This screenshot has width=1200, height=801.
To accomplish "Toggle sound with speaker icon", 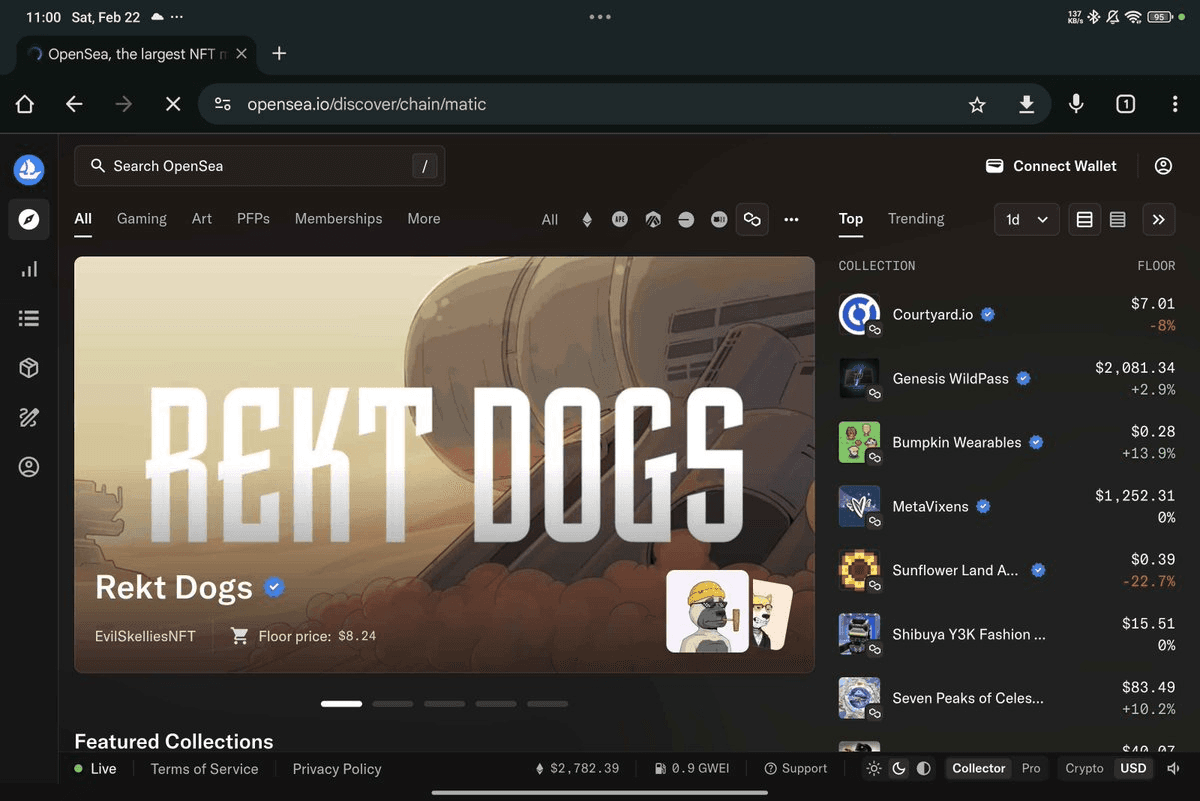I will (x=1173, y=768).
